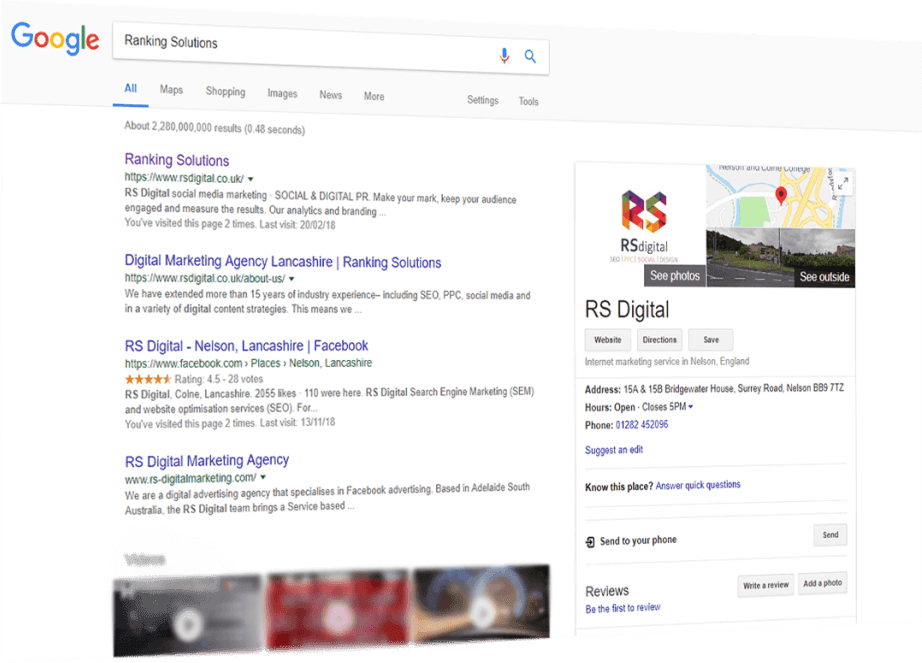Viewport: 922px width, 663px height.
Task: Click the 'Suggest an edit' link
Action: pos(614,450)
